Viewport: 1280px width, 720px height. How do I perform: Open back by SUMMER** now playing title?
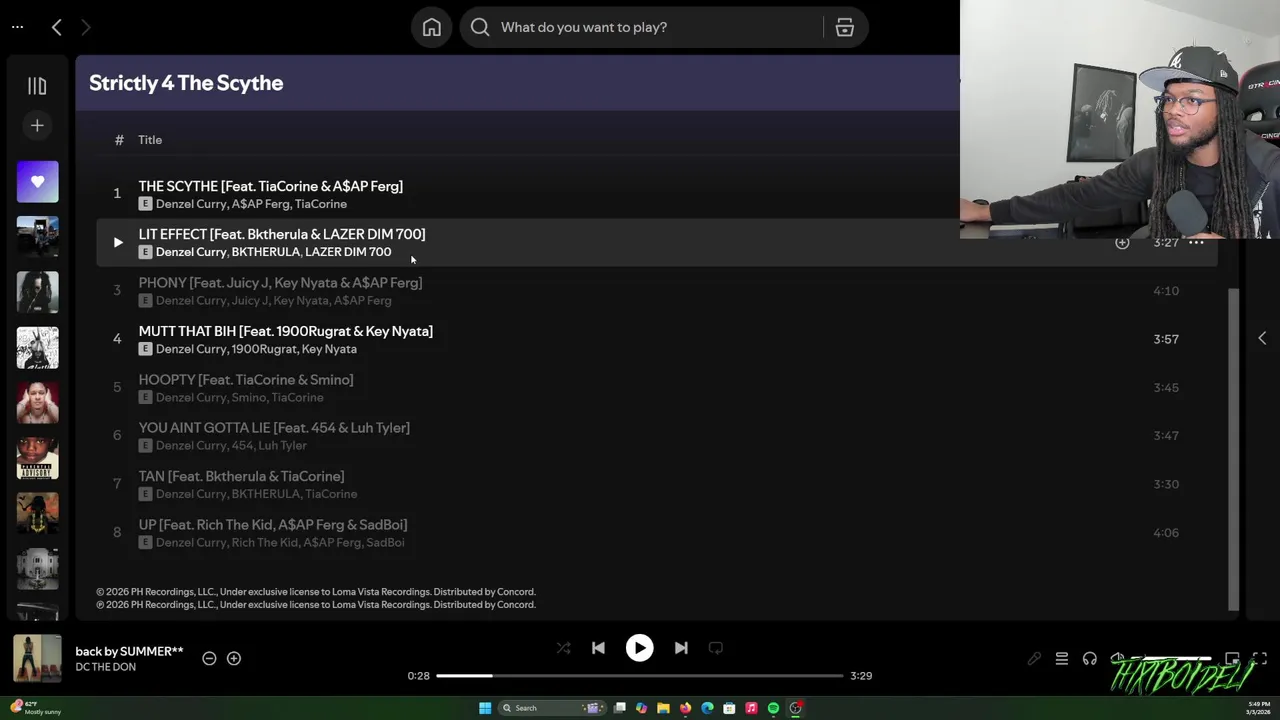click(x=129, y=651)
